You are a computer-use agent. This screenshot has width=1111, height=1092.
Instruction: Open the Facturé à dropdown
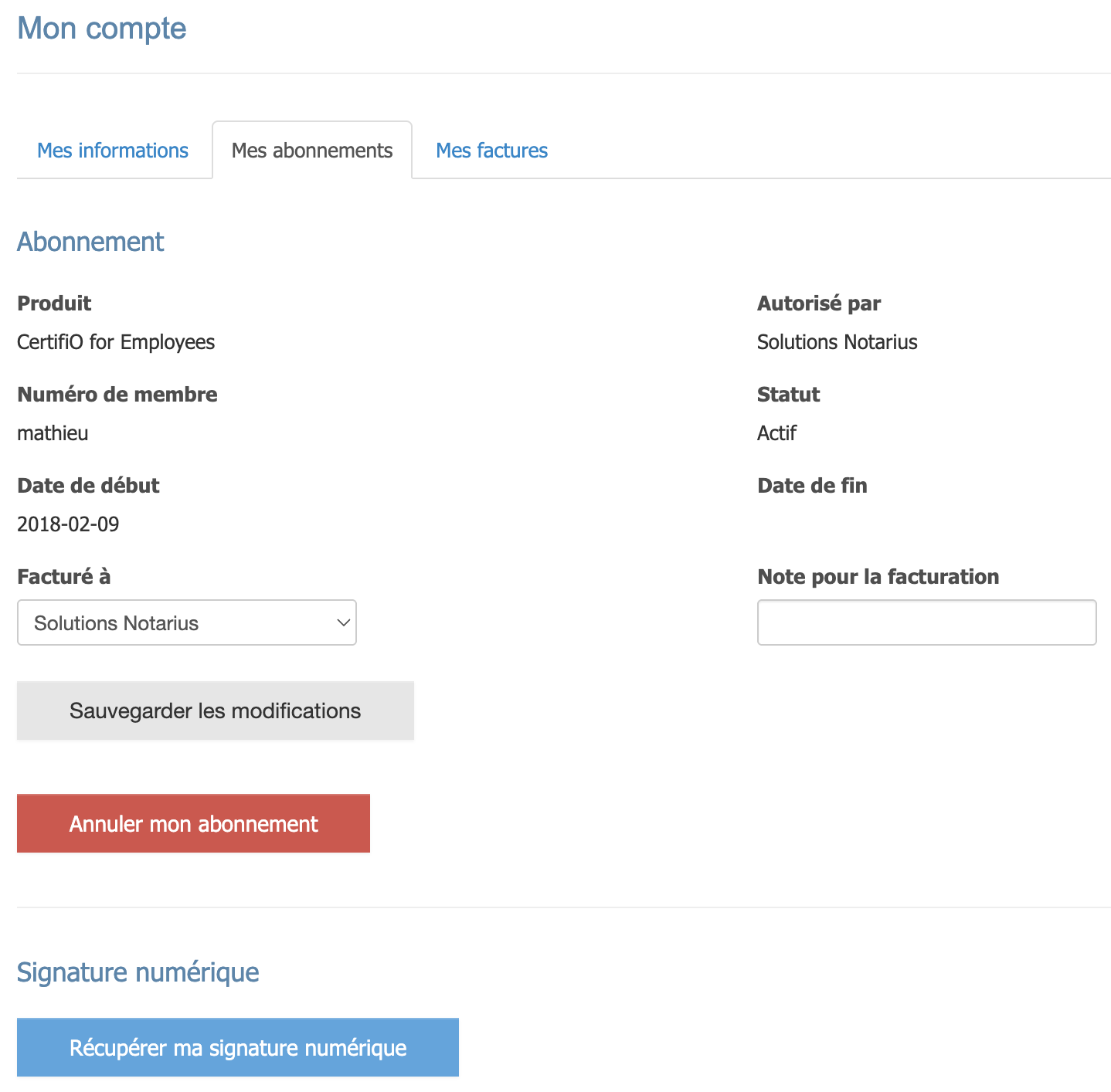[x=186, y=622]
